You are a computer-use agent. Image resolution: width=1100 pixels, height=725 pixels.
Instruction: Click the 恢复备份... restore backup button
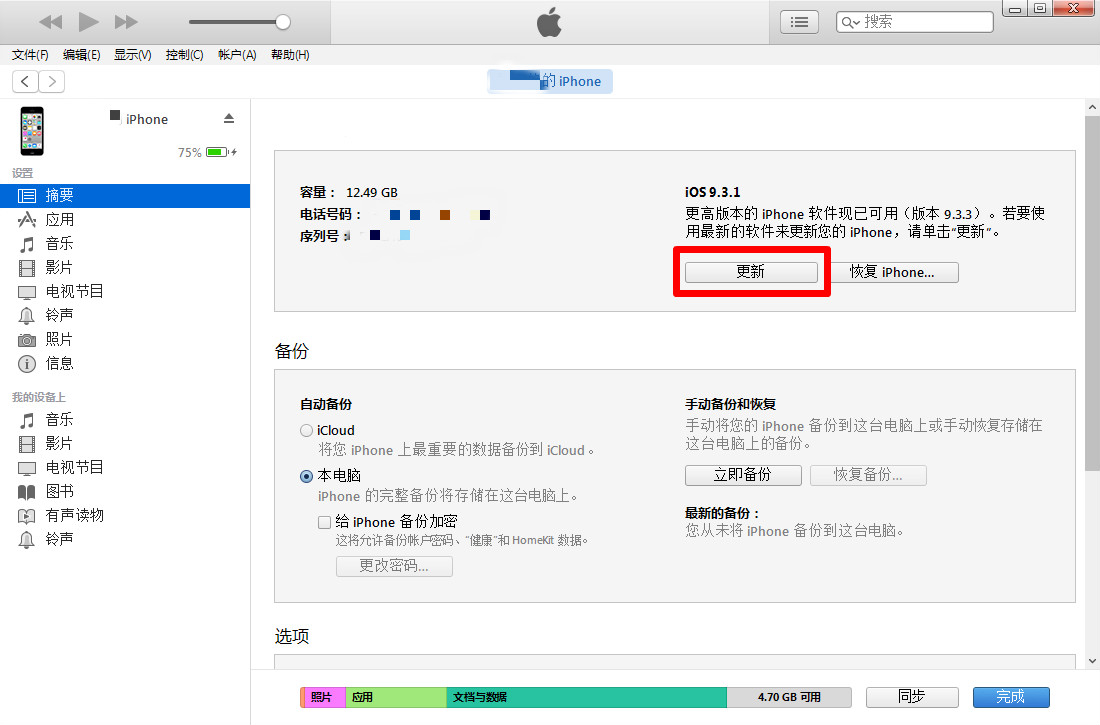868,475
